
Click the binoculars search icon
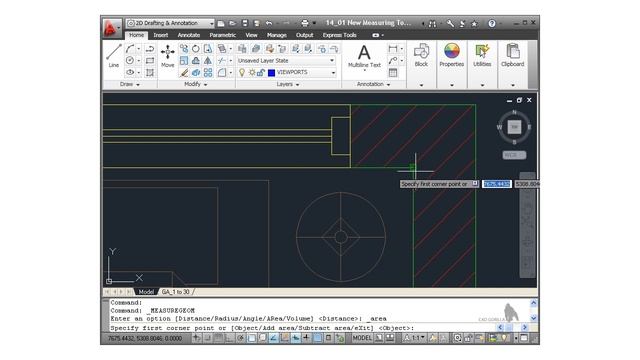(x=433, y=24)
